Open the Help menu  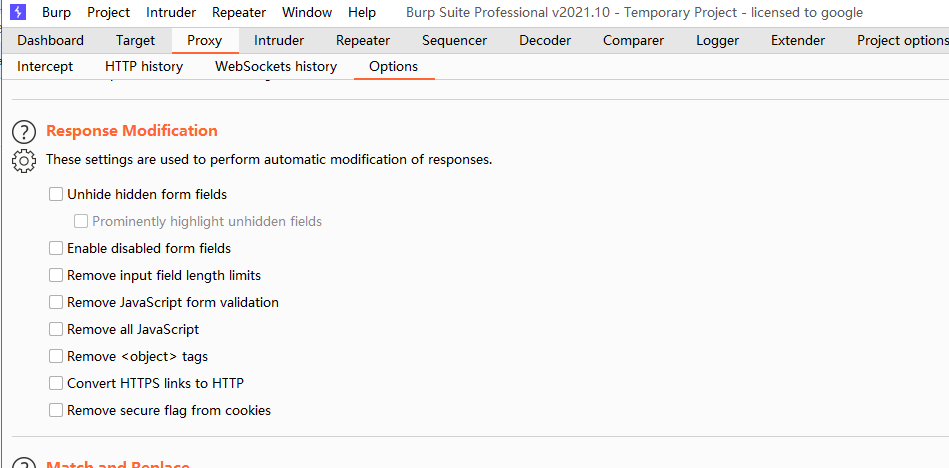coord(362,13)
